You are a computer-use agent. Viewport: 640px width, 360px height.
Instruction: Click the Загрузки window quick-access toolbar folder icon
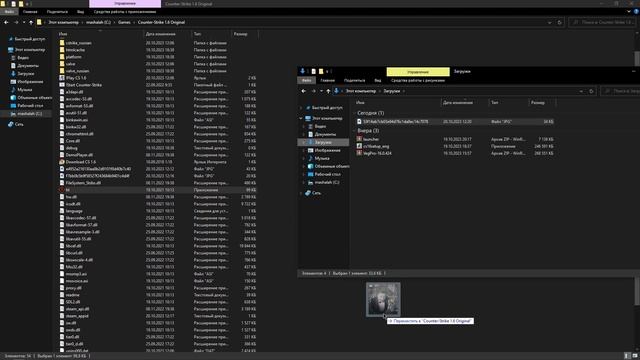point(321,71)
